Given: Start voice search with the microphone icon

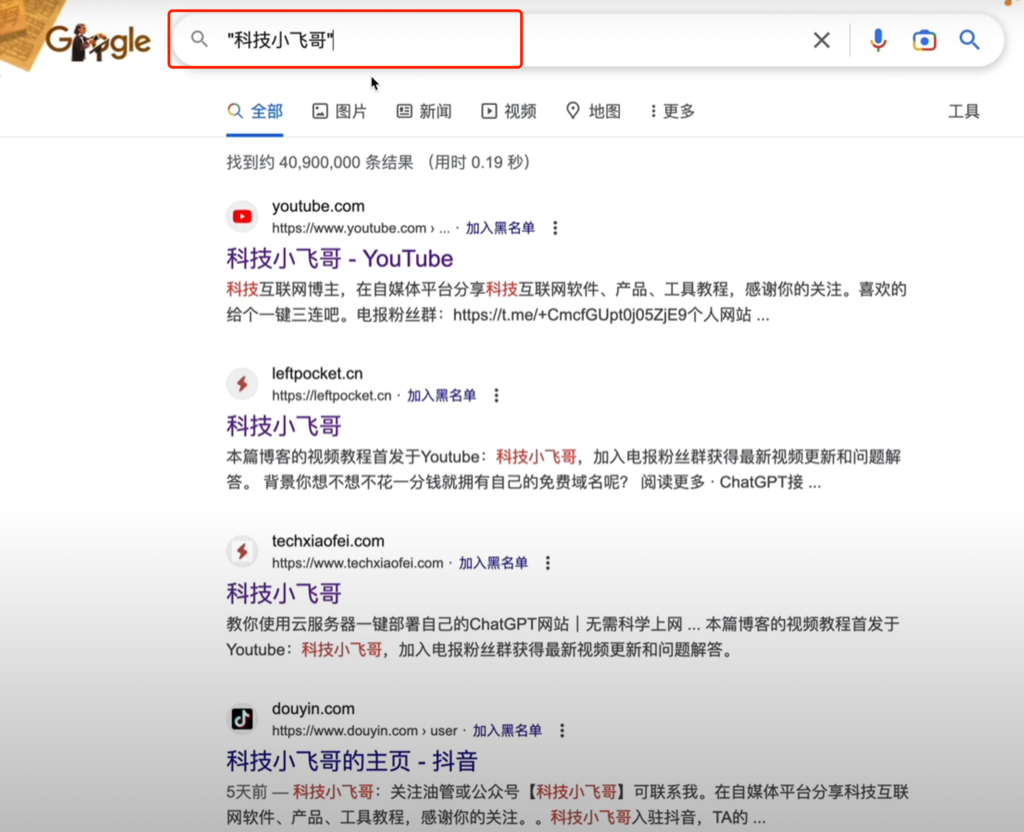Looking at the screenshot, I should [878, 40].
